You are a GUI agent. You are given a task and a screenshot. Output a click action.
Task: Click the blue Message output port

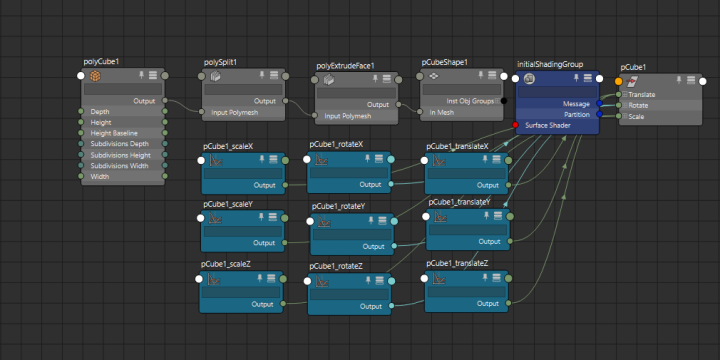pyautogui.click(x=599, y=104)
